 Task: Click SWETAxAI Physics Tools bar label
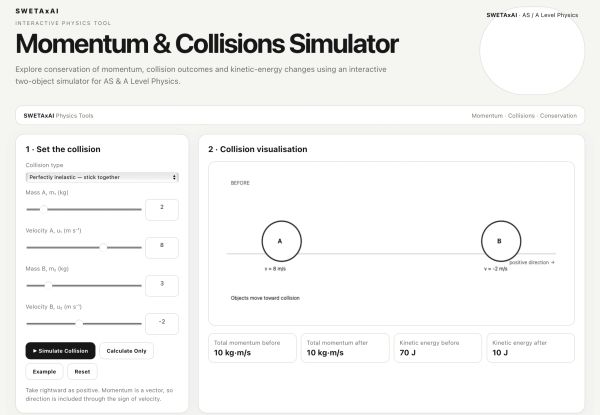click(x=58, y=116)
